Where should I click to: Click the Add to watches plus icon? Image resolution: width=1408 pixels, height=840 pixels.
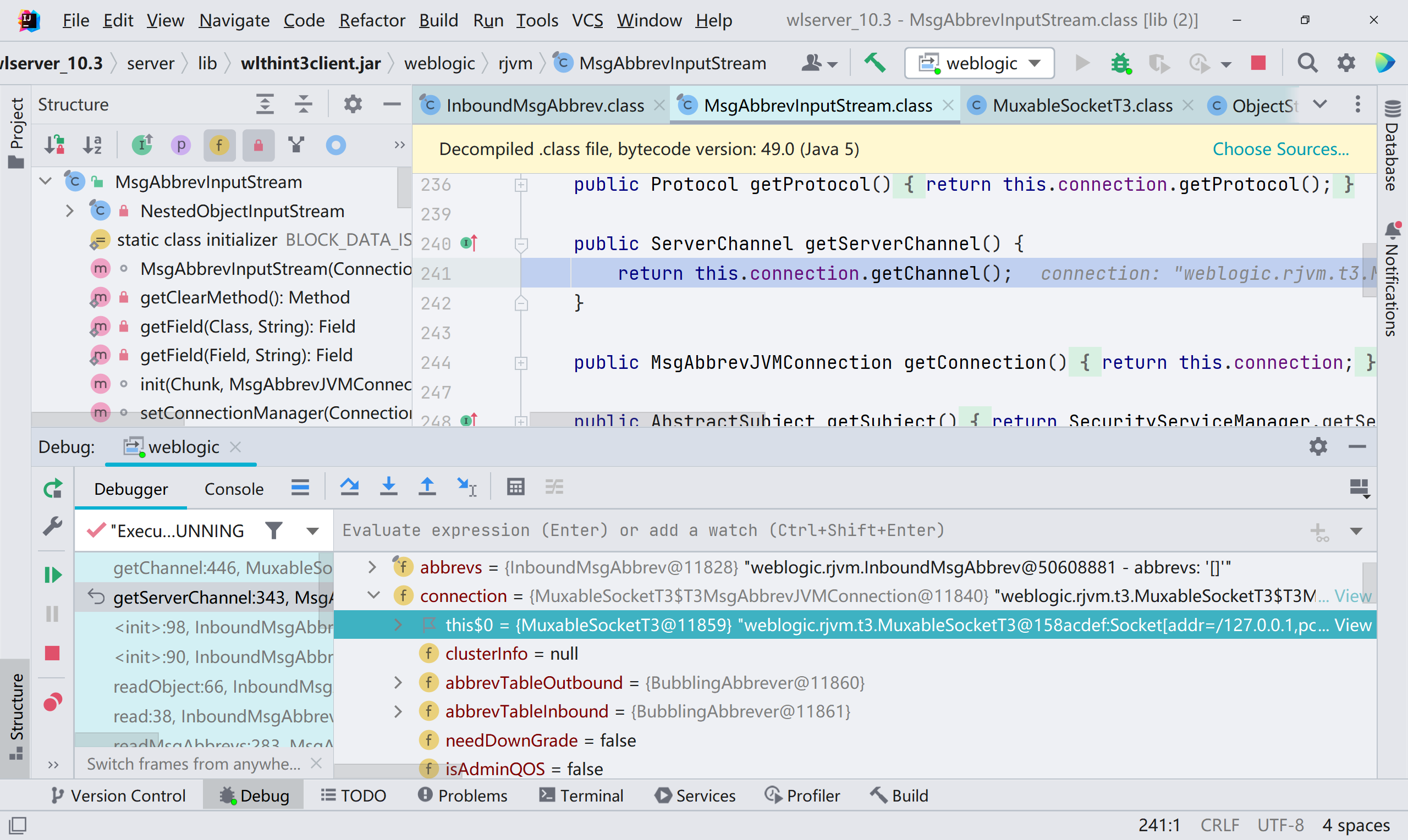(1319, 532)
